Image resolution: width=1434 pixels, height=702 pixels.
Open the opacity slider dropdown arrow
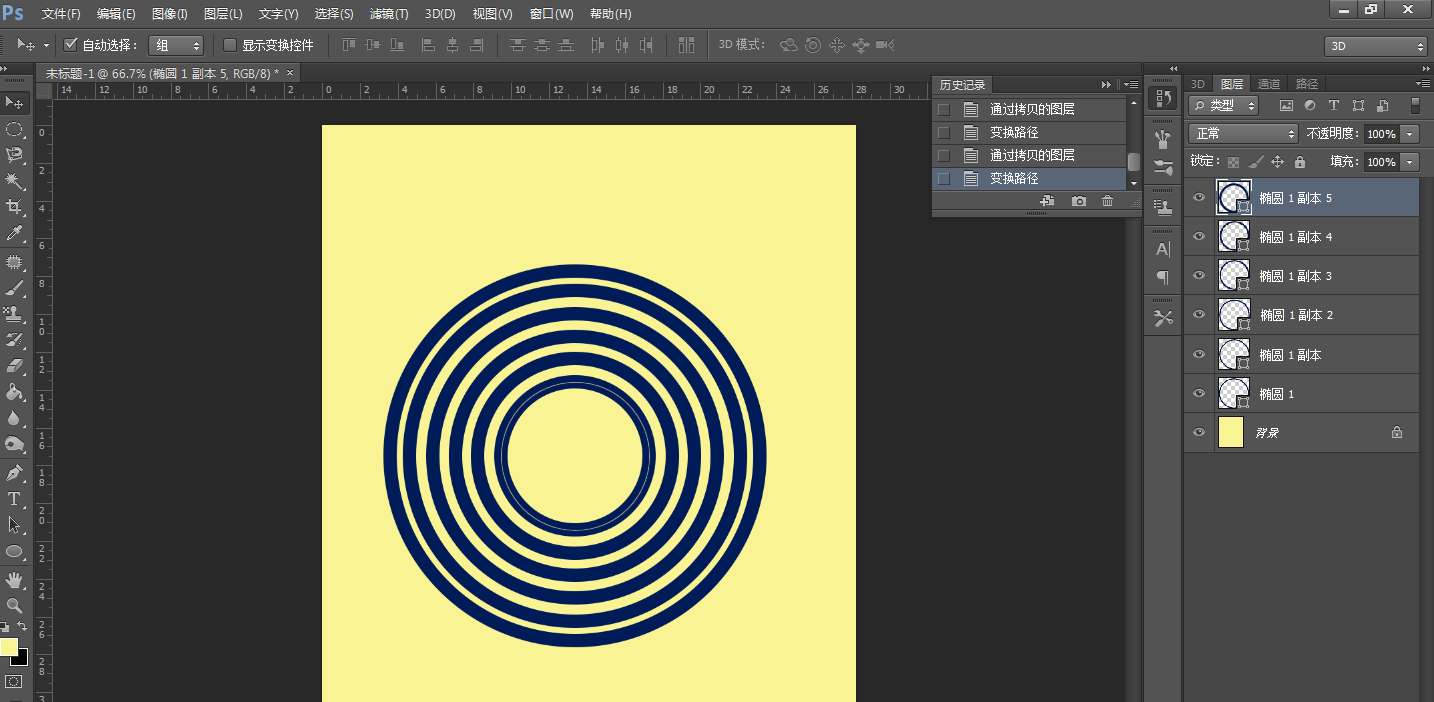(x=1410, y=134)
